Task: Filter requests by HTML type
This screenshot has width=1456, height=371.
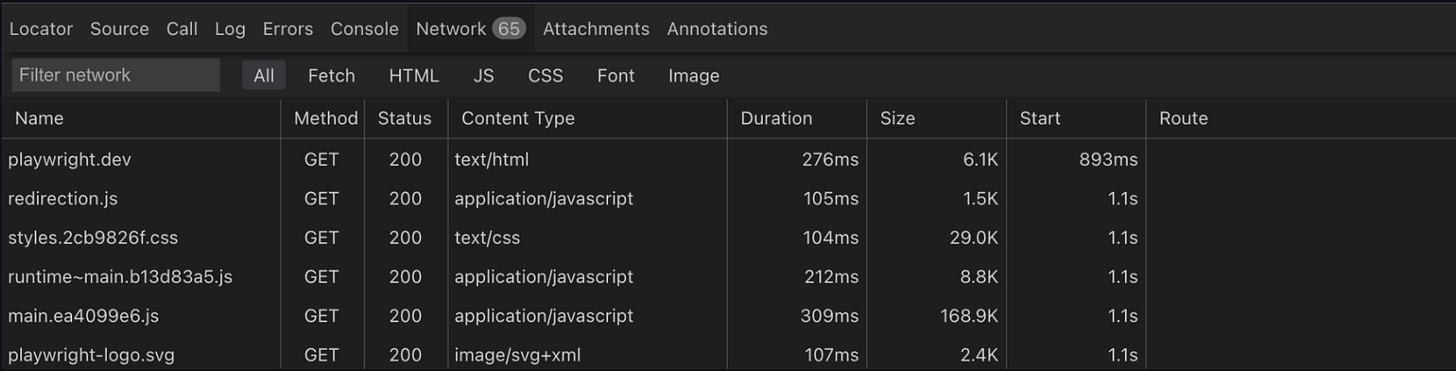Action: click(x=414, y=75)
